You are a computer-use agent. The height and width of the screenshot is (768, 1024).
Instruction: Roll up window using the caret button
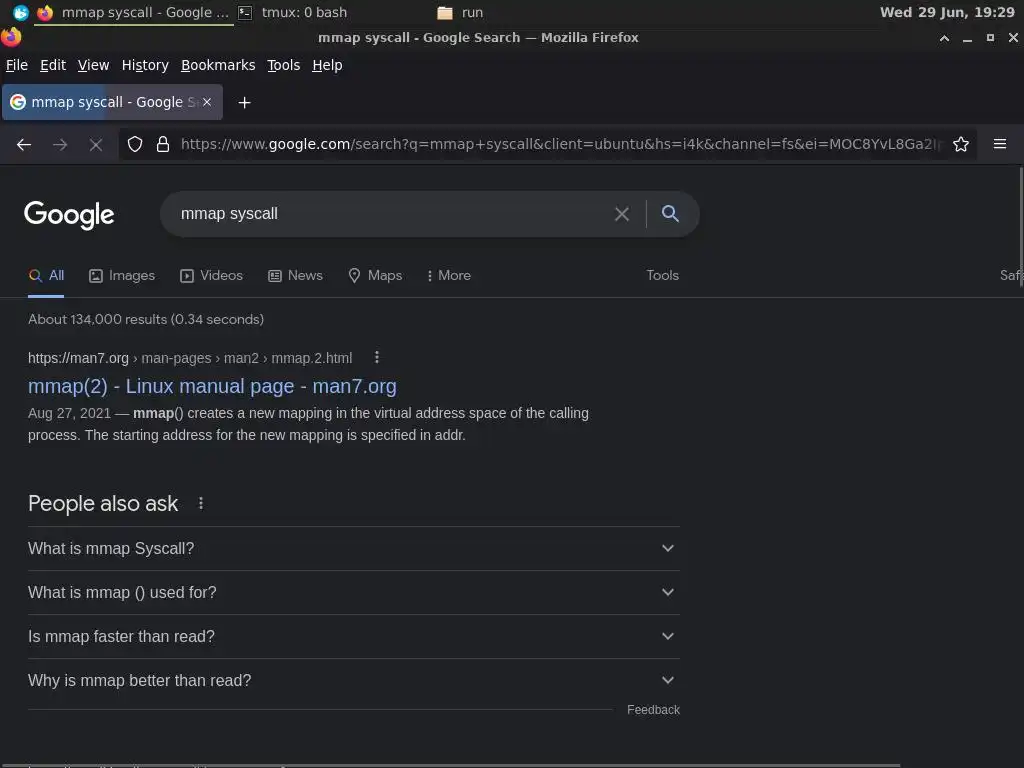[x=944, y=39]
